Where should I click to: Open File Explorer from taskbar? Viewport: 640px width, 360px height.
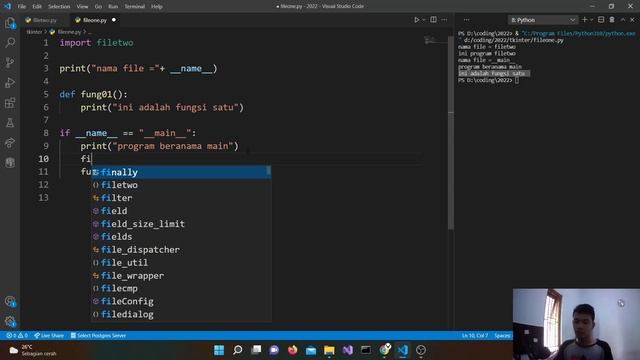pyautogui.click(x=329, y=350)
